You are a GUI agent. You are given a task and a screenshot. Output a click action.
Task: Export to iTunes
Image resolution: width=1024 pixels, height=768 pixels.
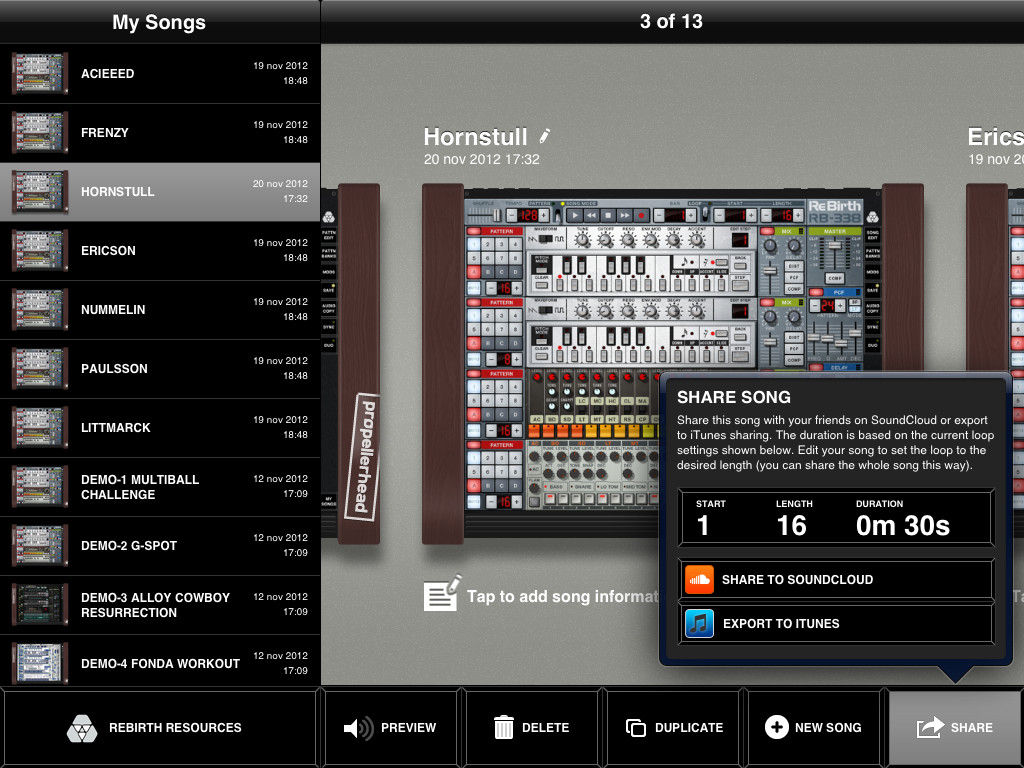tap(837, 624)
